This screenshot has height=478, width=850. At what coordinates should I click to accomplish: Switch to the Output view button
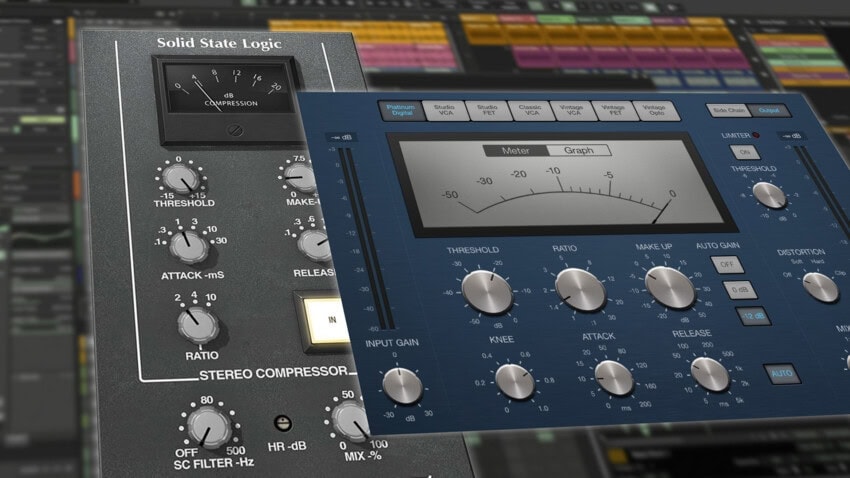[x=769, y=111]
